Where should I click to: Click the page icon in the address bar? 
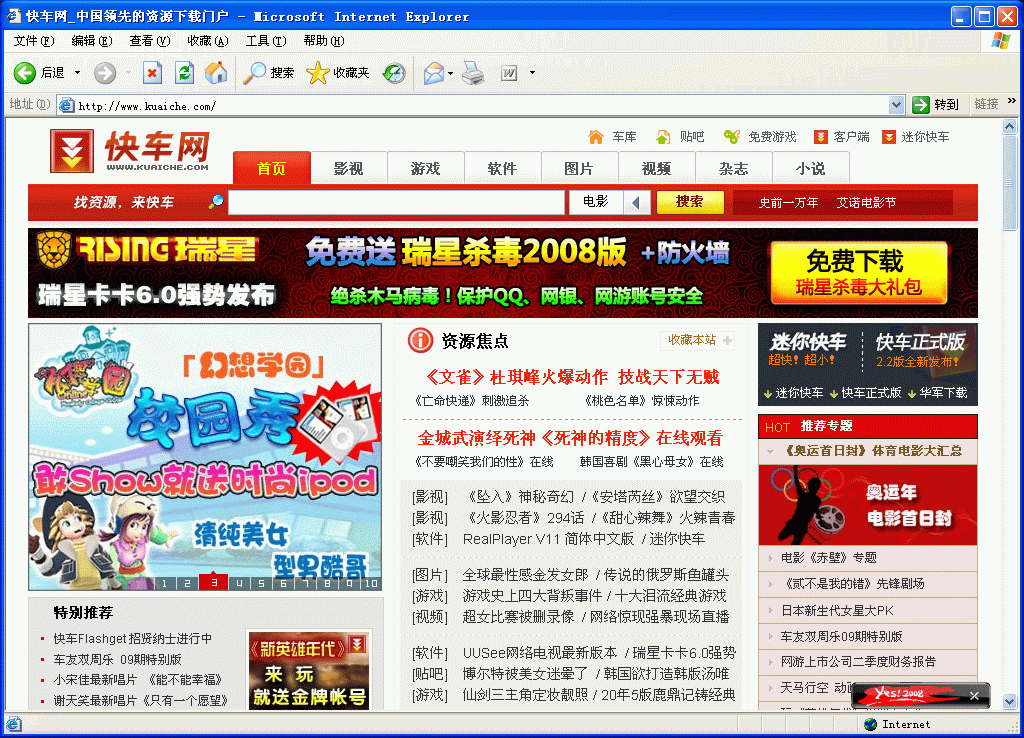click(x=66, y=104)
